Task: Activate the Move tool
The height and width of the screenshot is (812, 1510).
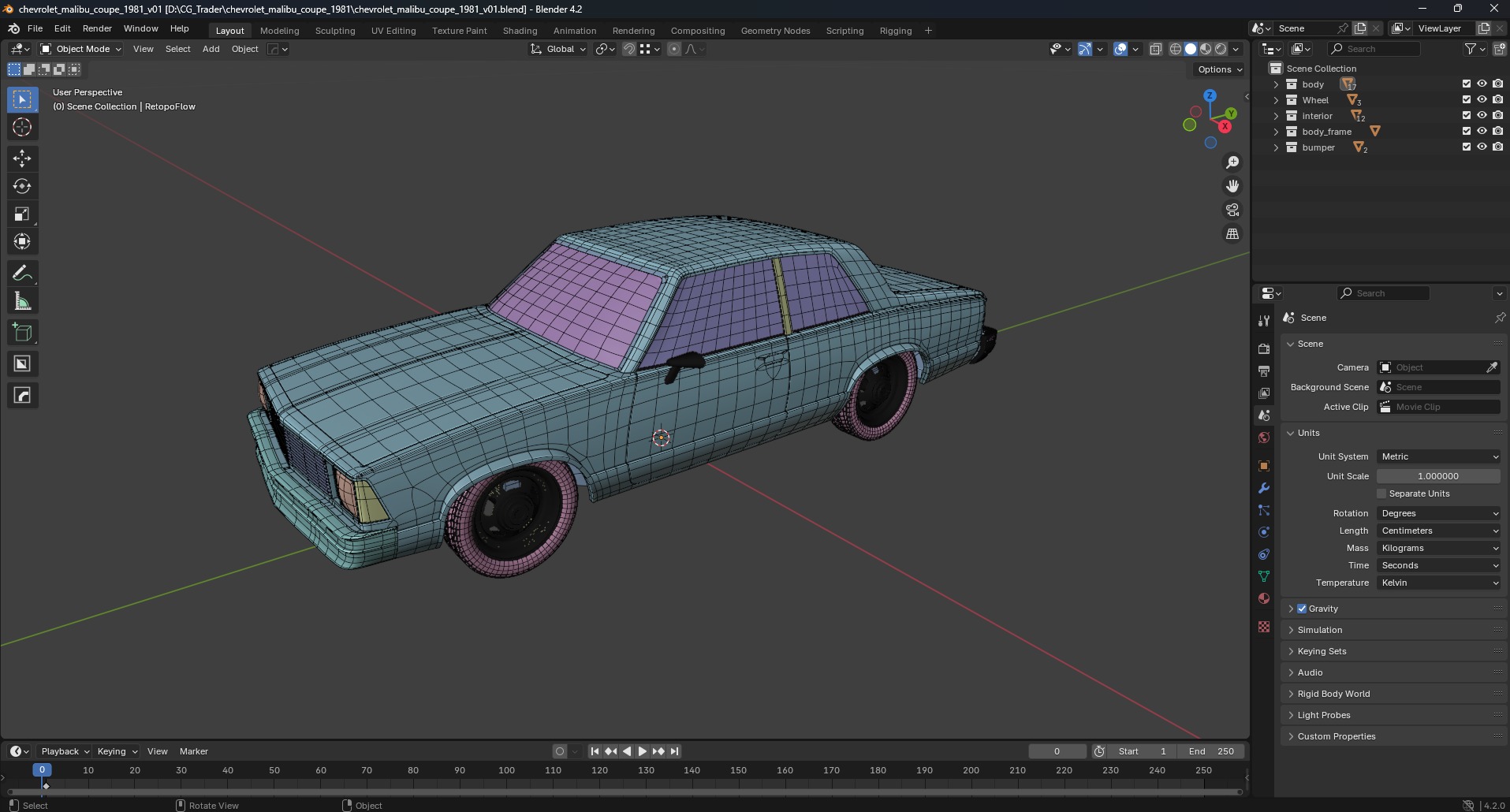Action: point(22,158)
